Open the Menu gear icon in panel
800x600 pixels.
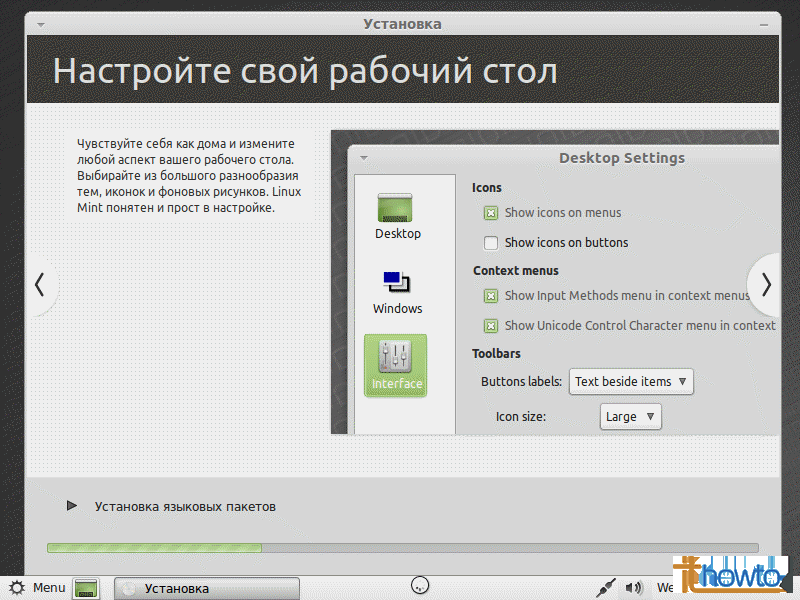(x=16, y=588)
